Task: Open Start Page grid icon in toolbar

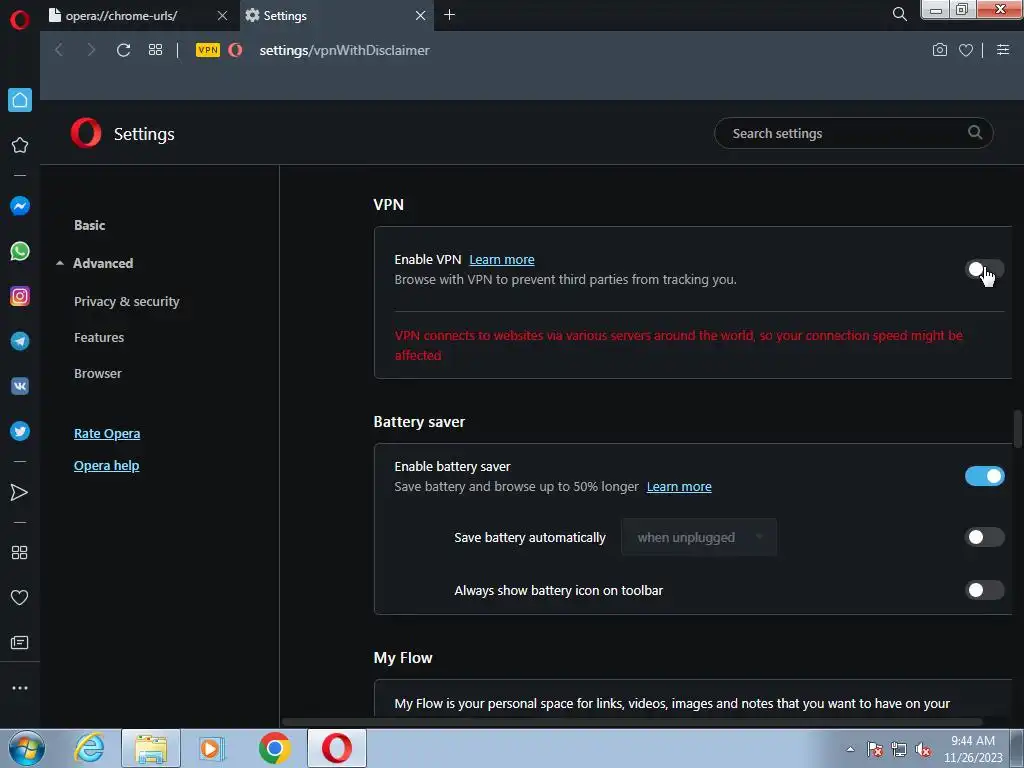Action: click(155, 50)
